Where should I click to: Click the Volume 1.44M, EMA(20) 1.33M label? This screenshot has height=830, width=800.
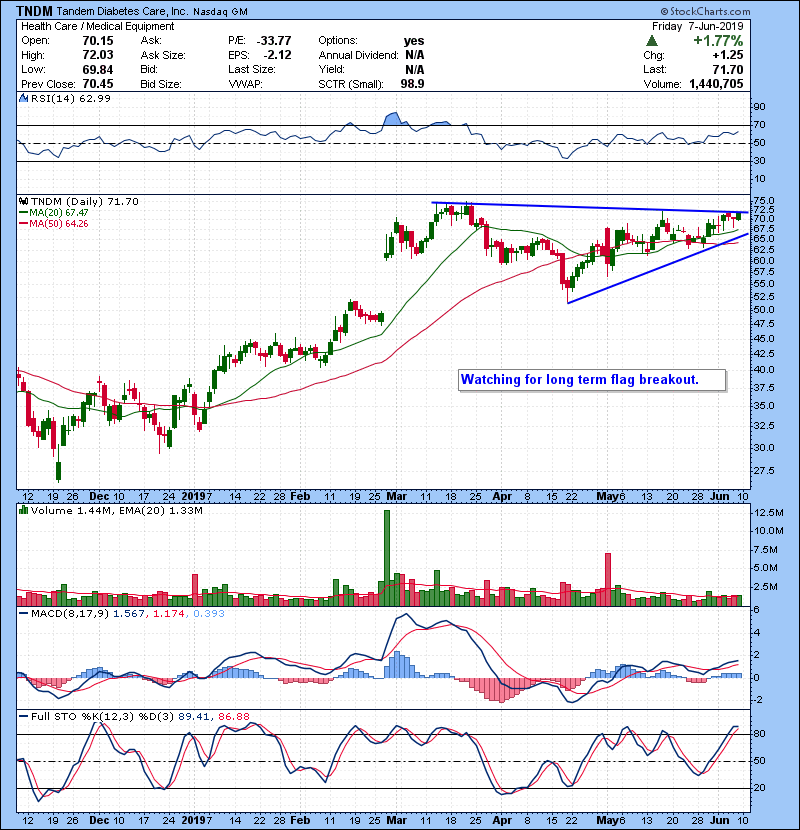116,510
